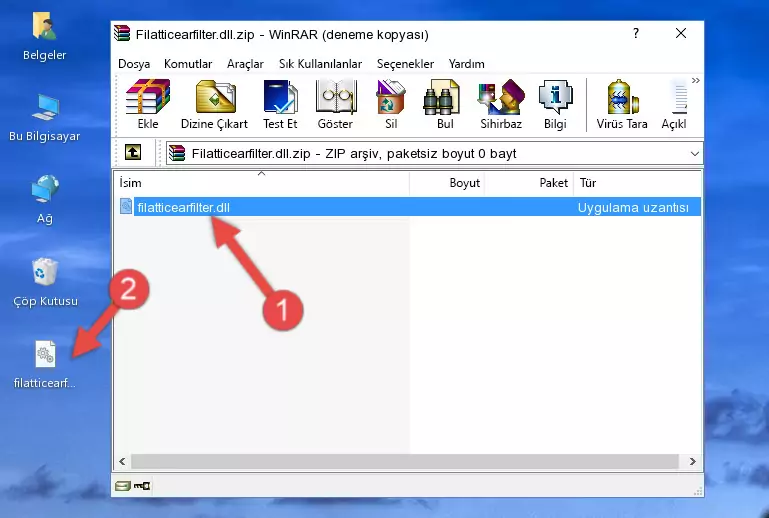The height and width of the screenshot is (518, 769).
Task: Select the Ağ network desktop icon
Action: pos(45,200)
